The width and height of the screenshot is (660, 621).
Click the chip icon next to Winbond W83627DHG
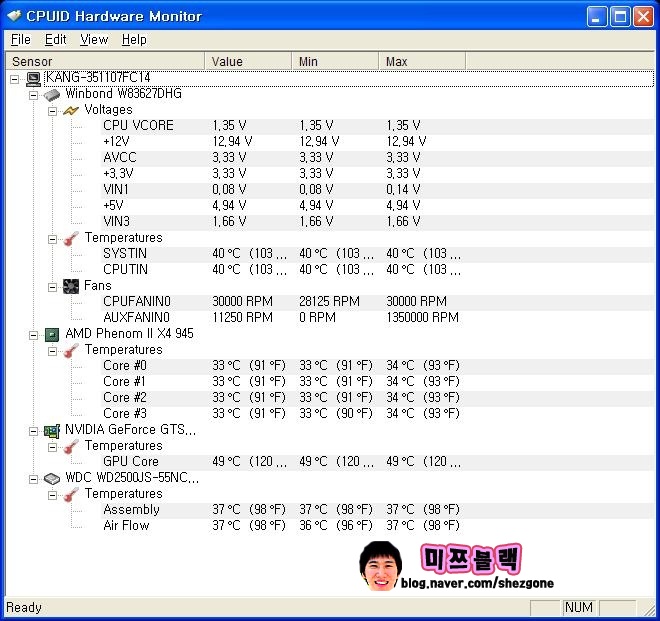point(52,94)
